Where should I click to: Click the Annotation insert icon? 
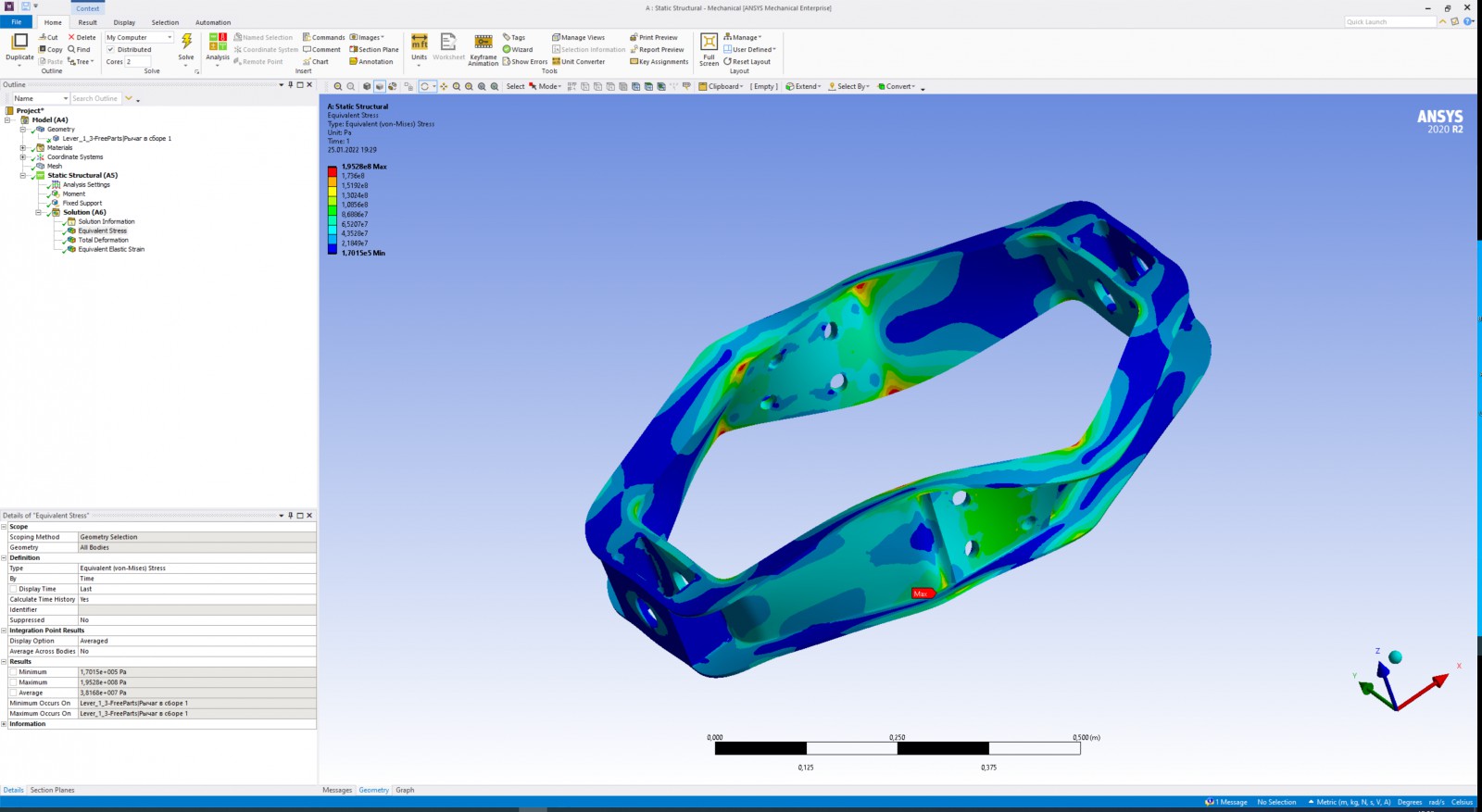click(371, 62)
